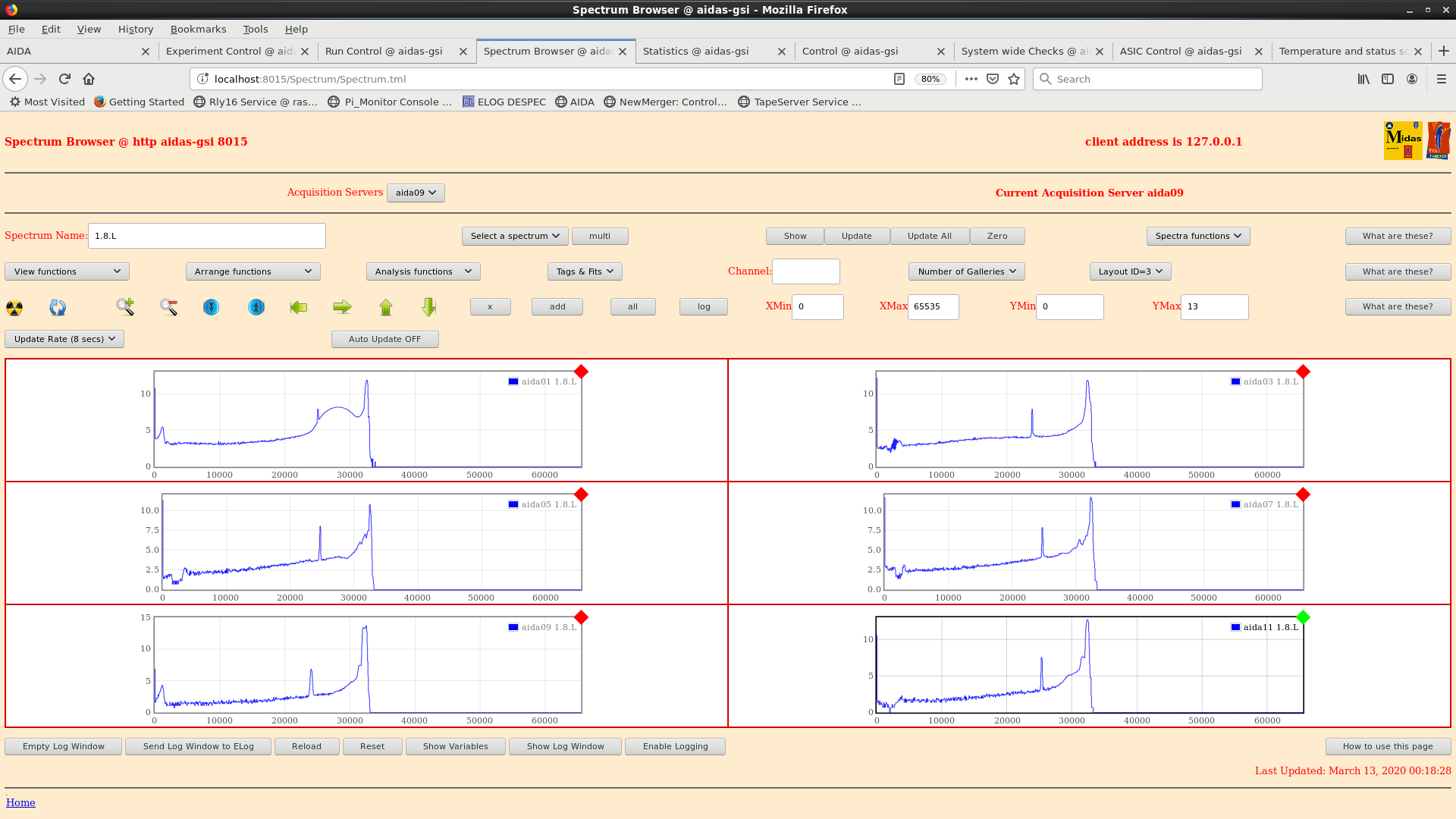Click the radiation hazard icon
The width and height of the screenshot is (1456, 819).
[14, 307]
